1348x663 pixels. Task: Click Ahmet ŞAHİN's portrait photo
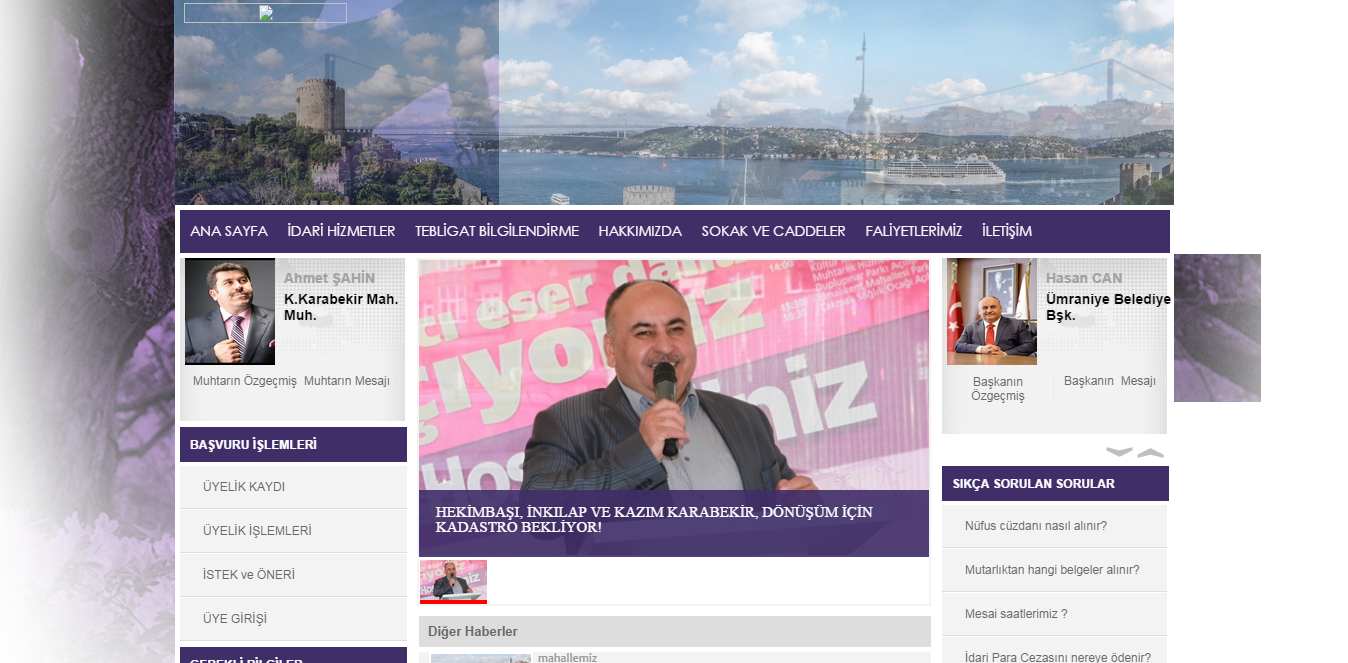(x=230, y=312)
